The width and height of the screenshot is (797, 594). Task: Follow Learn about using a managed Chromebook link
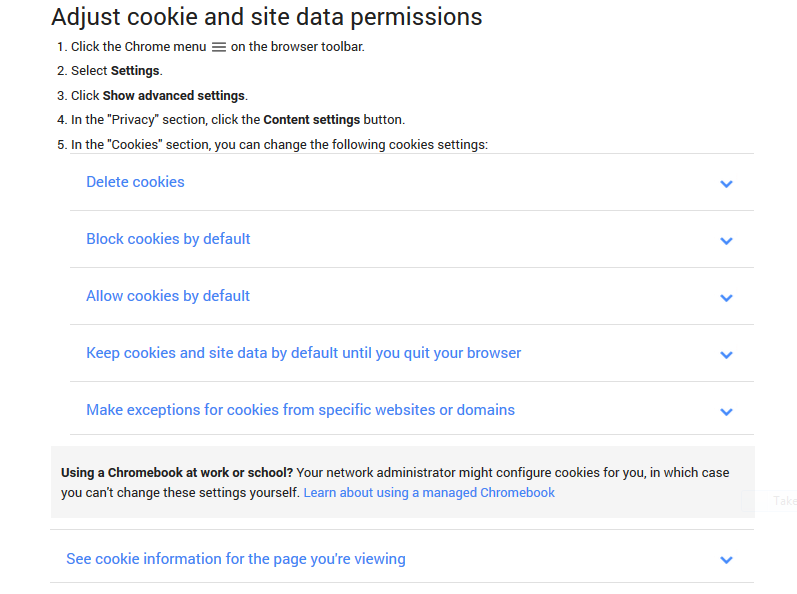[x=429, y=493]
